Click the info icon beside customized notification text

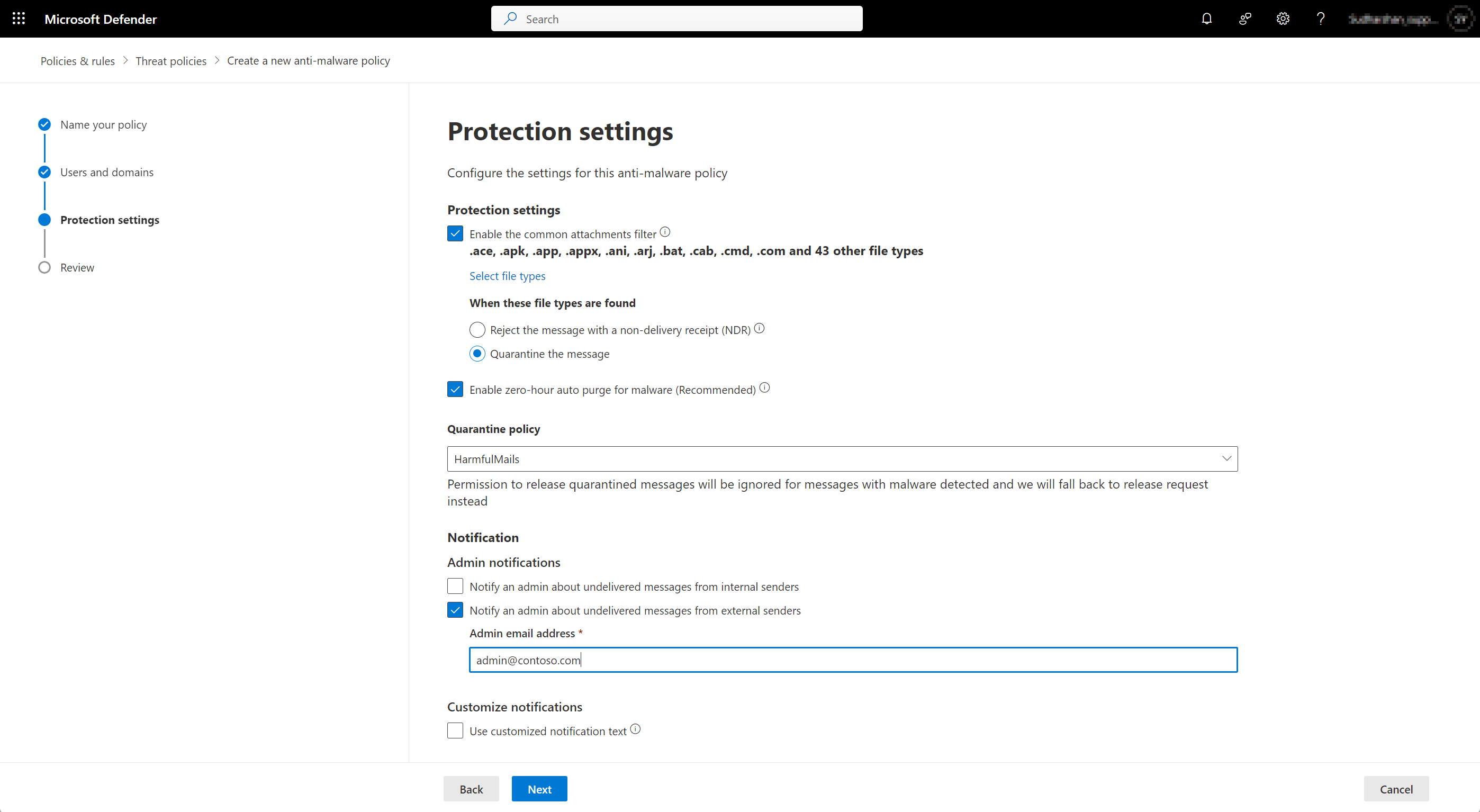coord(635,729)
